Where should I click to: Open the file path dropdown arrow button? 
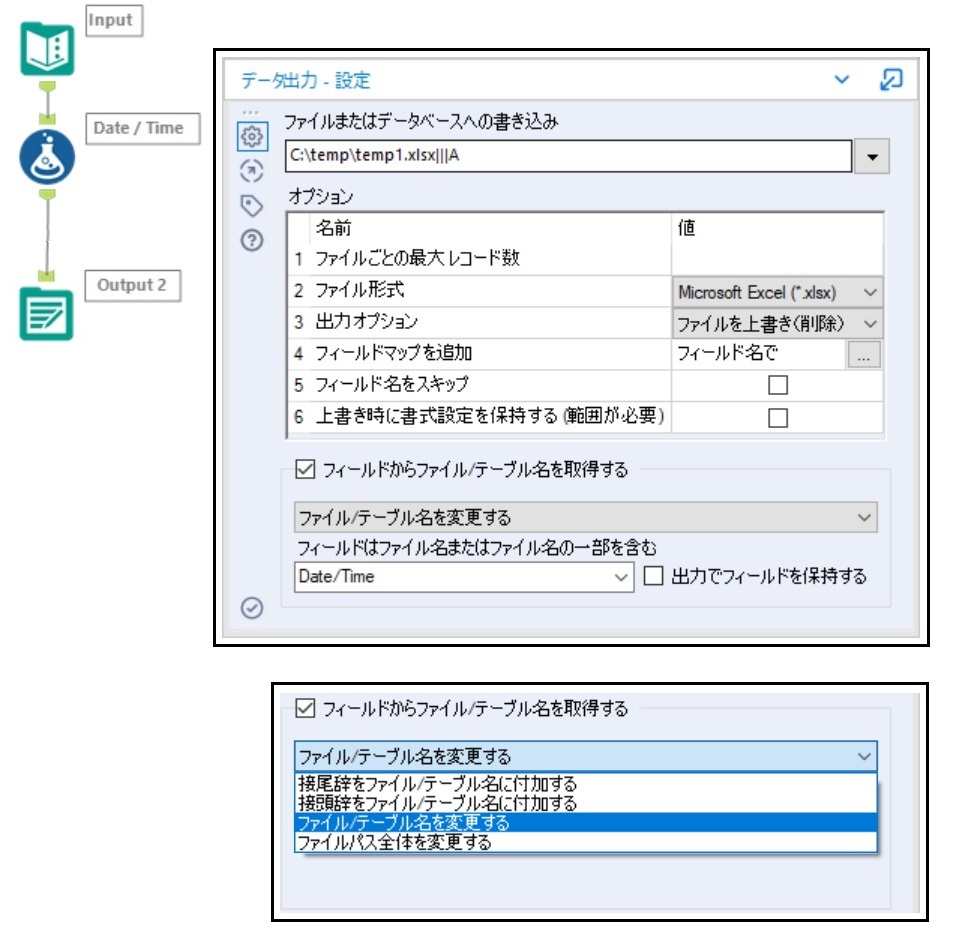[872, 156]
